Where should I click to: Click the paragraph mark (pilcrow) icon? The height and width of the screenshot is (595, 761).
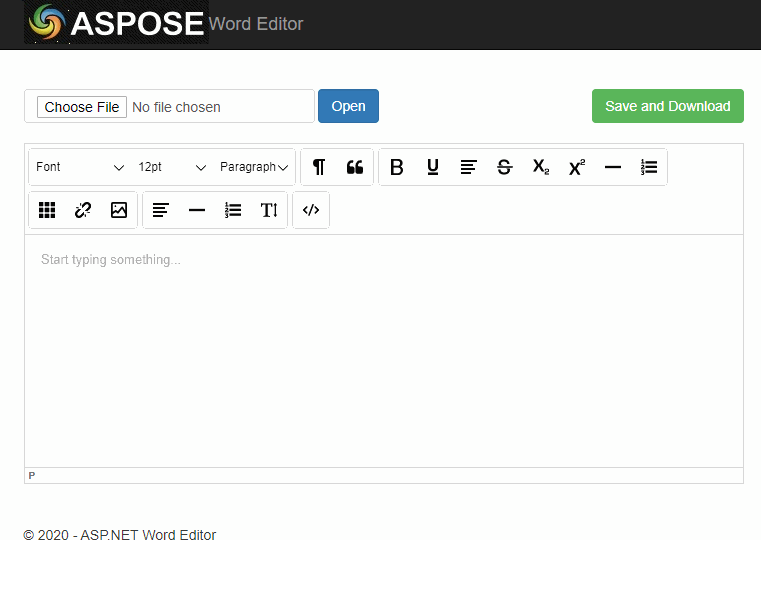coord(319,167)
